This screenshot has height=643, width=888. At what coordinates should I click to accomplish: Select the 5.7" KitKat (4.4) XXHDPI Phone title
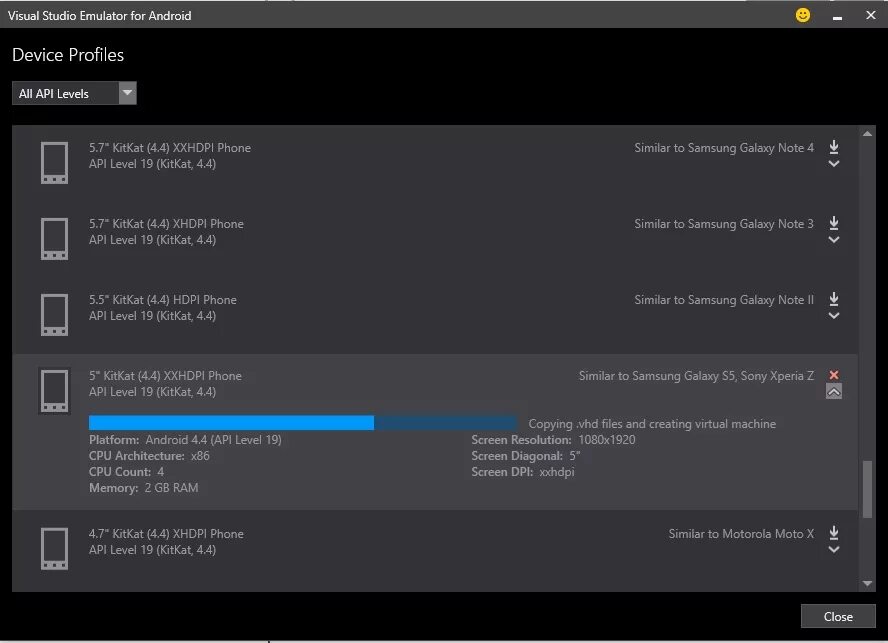point(170,148)
